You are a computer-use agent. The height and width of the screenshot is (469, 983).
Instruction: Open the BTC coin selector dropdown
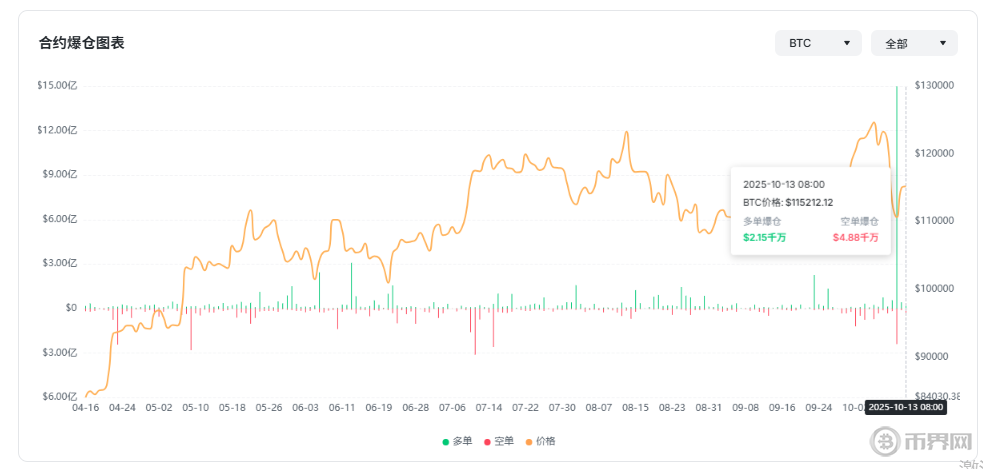tap(817, 43)
